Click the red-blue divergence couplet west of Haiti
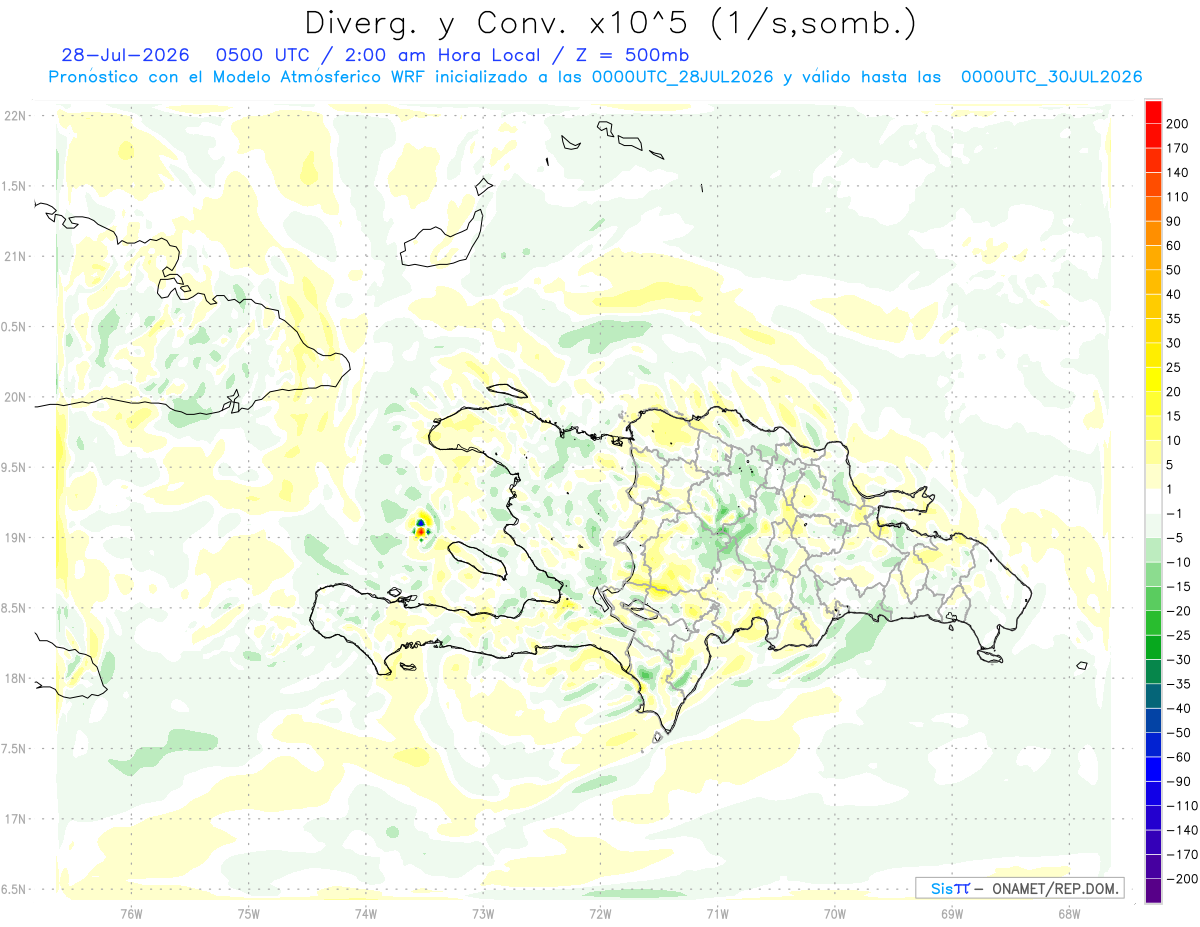 point(422,527)
